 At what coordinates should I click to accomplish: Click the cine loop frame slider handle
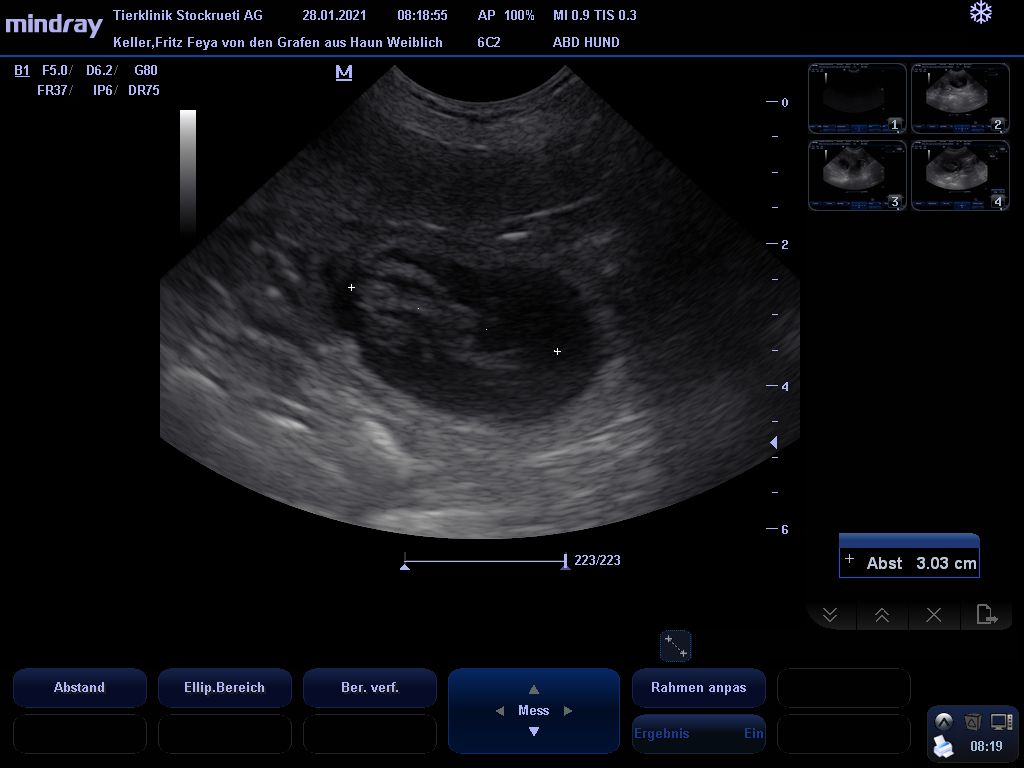point(565,563)
